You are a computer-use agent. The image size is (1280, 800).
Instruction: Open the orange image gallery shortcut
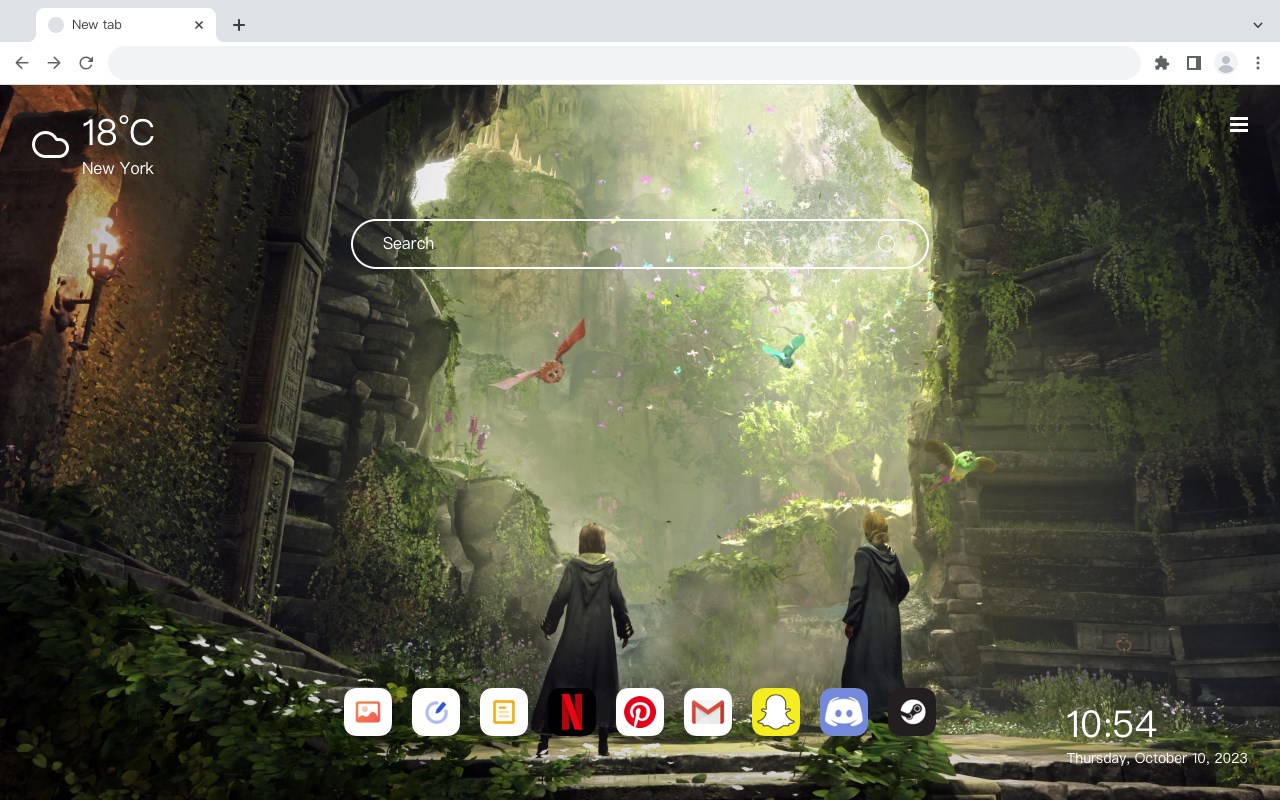click(368, 712)
